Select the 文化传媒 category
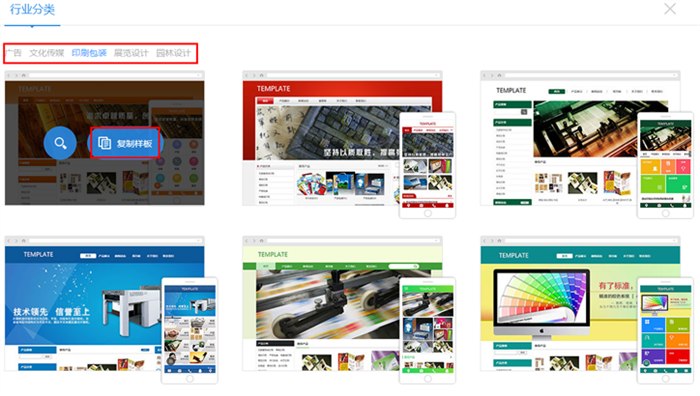700x396 pixels. pos(46,53)
